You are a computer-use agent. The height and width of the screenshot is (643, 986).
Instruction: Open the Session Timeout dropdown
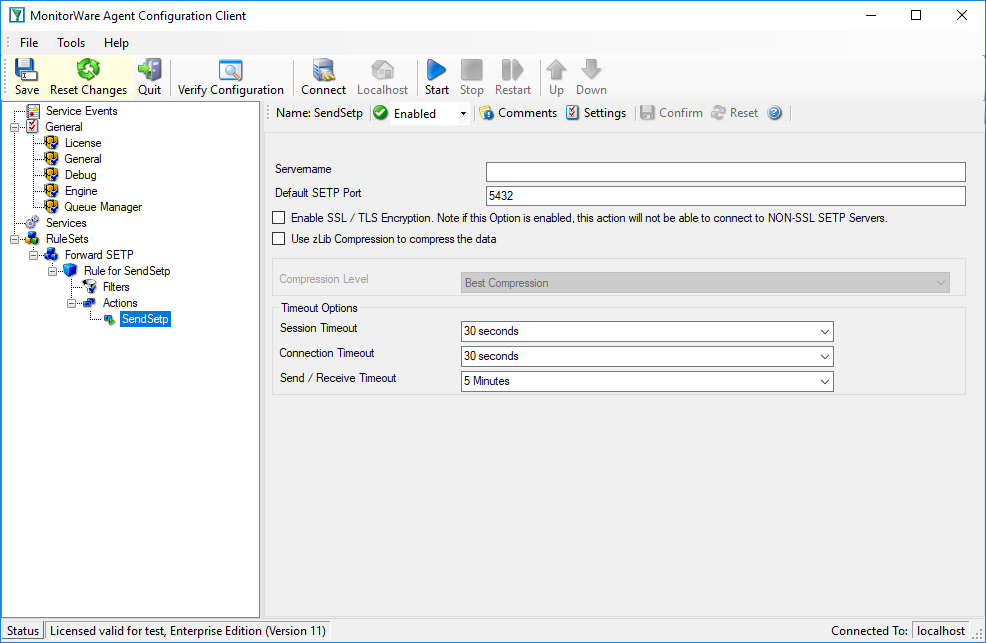coord(647,331)
